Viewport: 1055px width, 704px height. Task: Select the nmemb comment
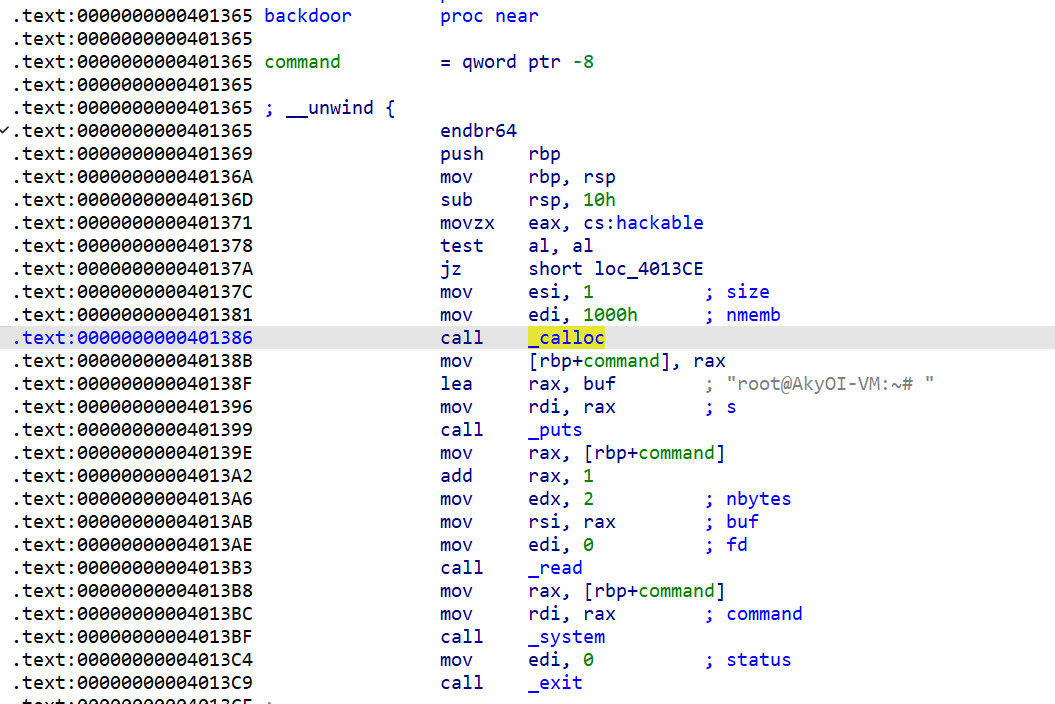pos(753,315)
